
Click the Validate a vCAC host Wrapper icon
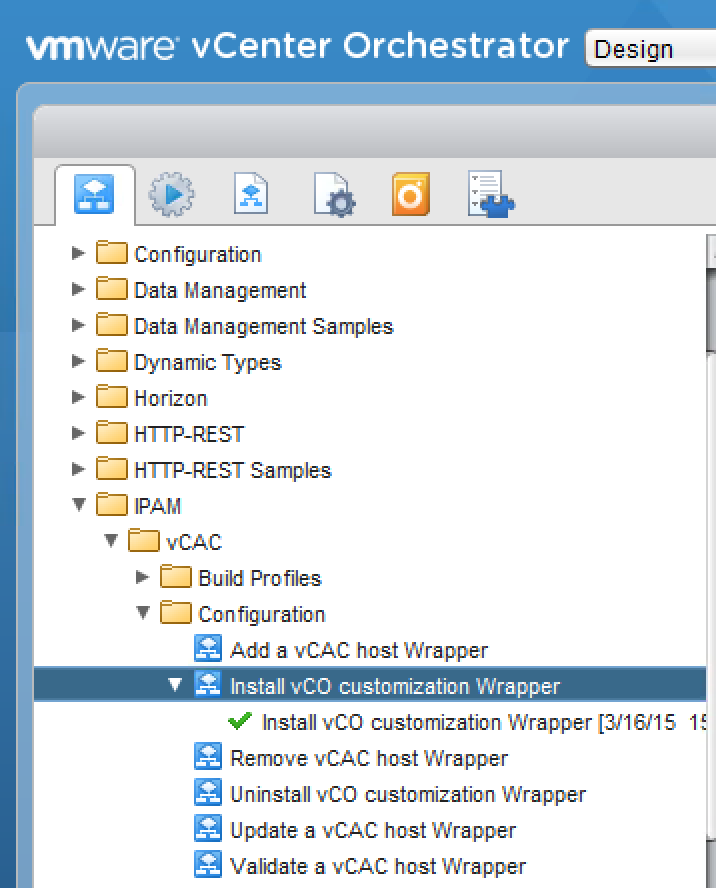tap(208, 865)
